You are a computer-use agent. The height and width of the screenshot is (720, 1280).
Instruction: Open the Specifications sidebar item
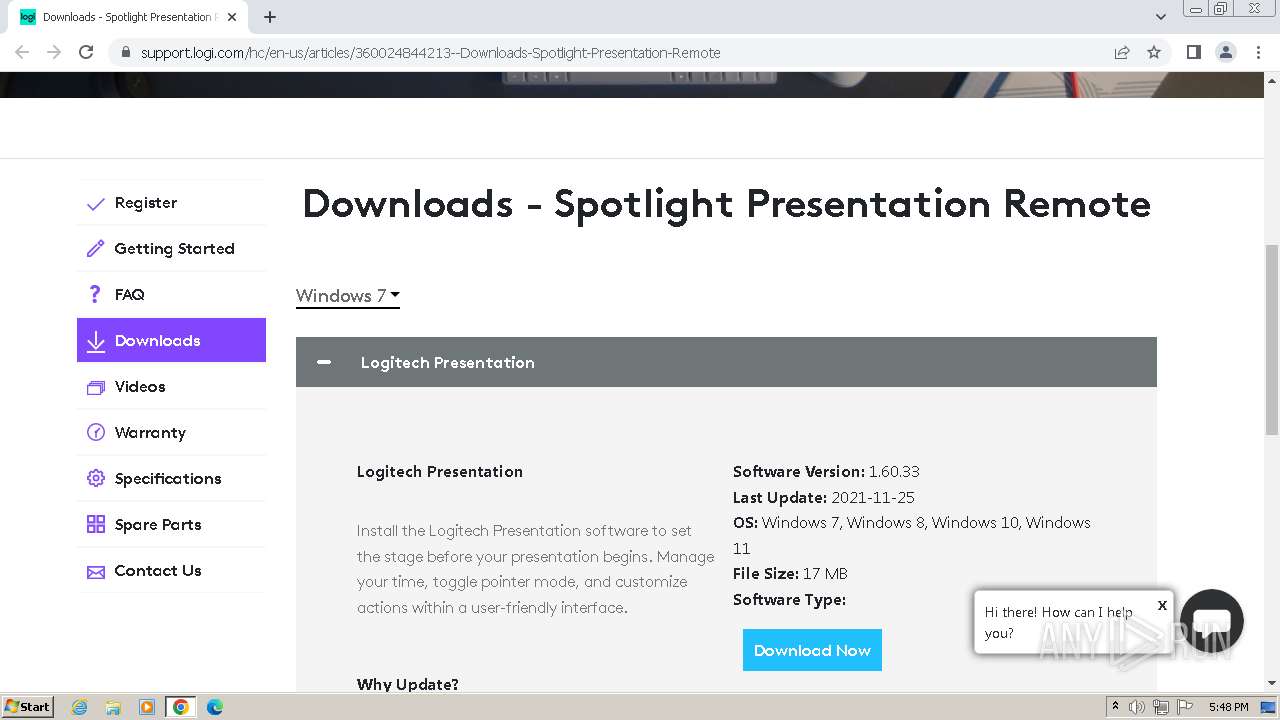click(x=171, y=479)
